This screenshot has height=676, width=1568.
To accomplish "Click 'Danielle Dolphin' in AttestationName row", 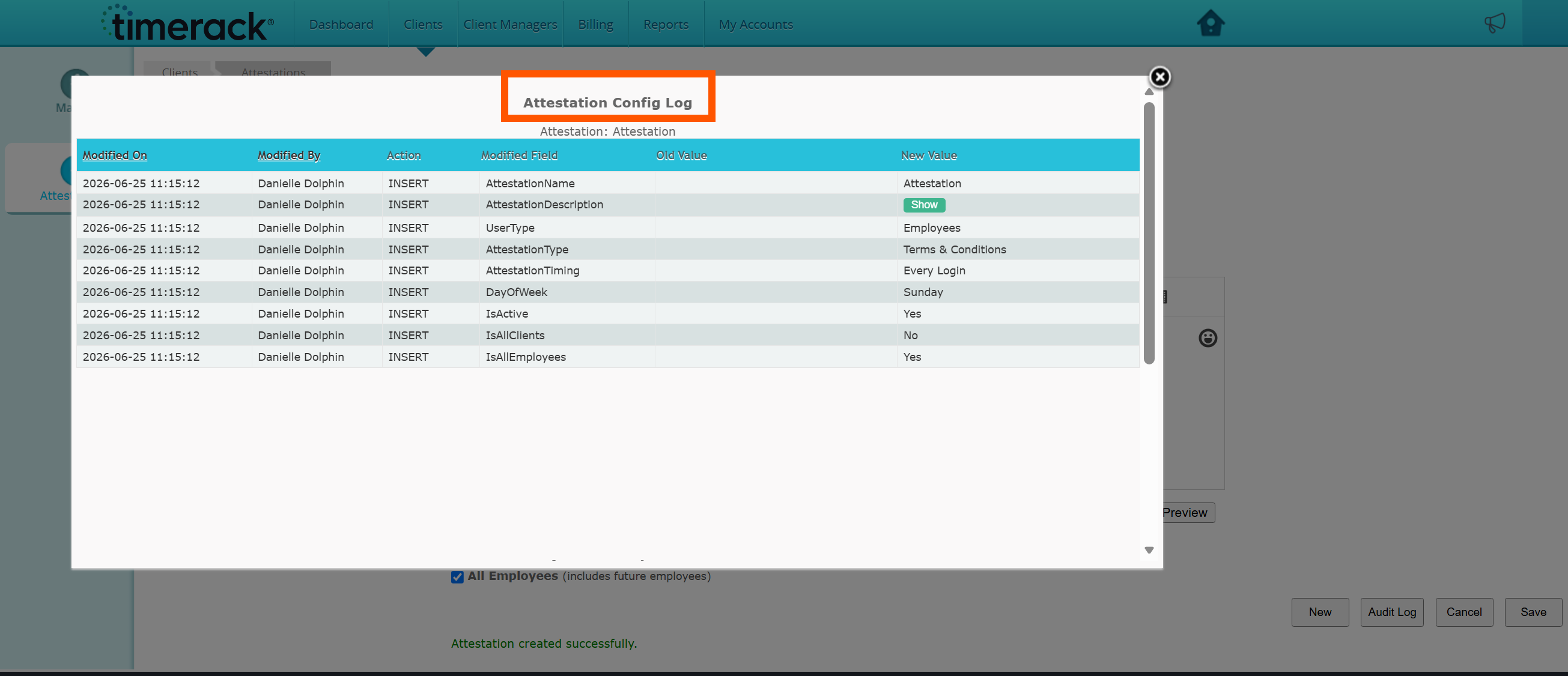I will 301,183.
